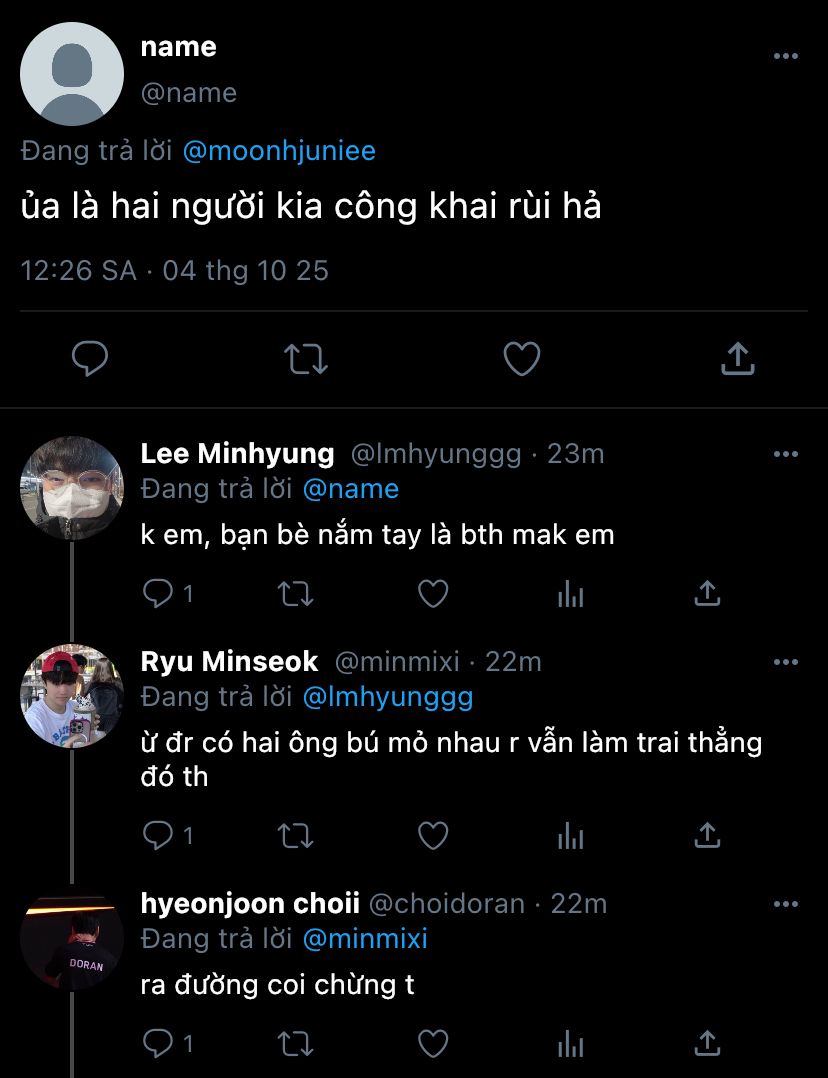Retweet Lee Minhyung's reply
The image size is (828, 1078).
click(x=294, y=594)
